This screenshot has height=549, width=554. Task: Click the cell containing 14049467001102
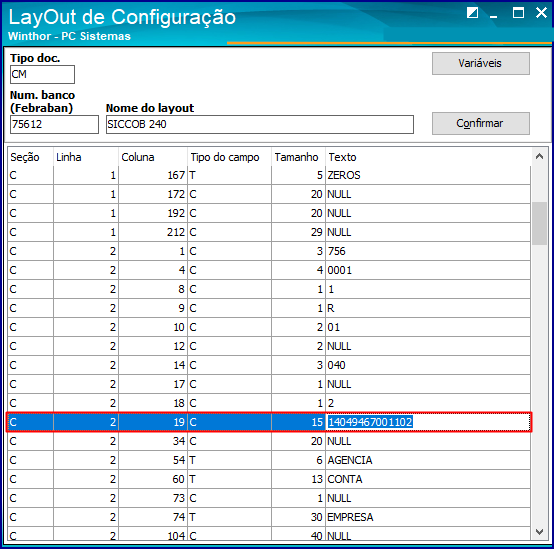coord(428,422)
